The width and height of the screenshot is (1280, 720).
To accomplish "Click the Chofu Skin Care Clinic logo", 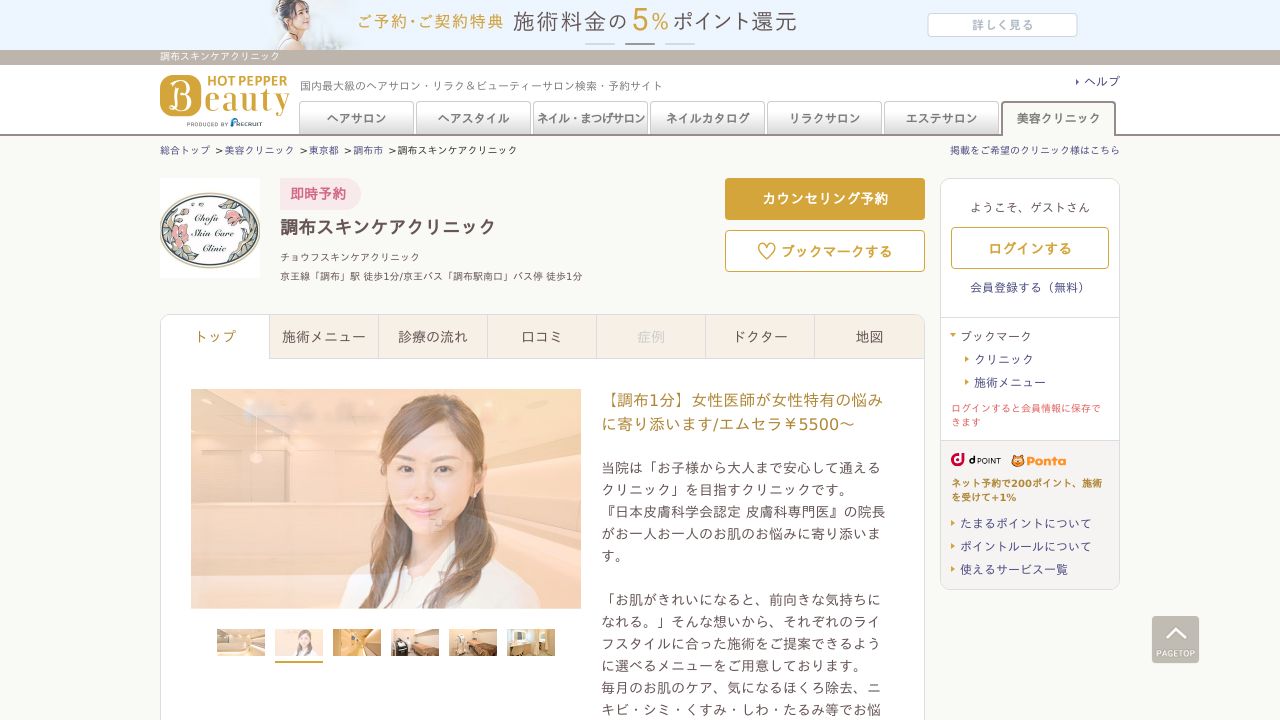I will pyautogui.click(x=210, y=228).
